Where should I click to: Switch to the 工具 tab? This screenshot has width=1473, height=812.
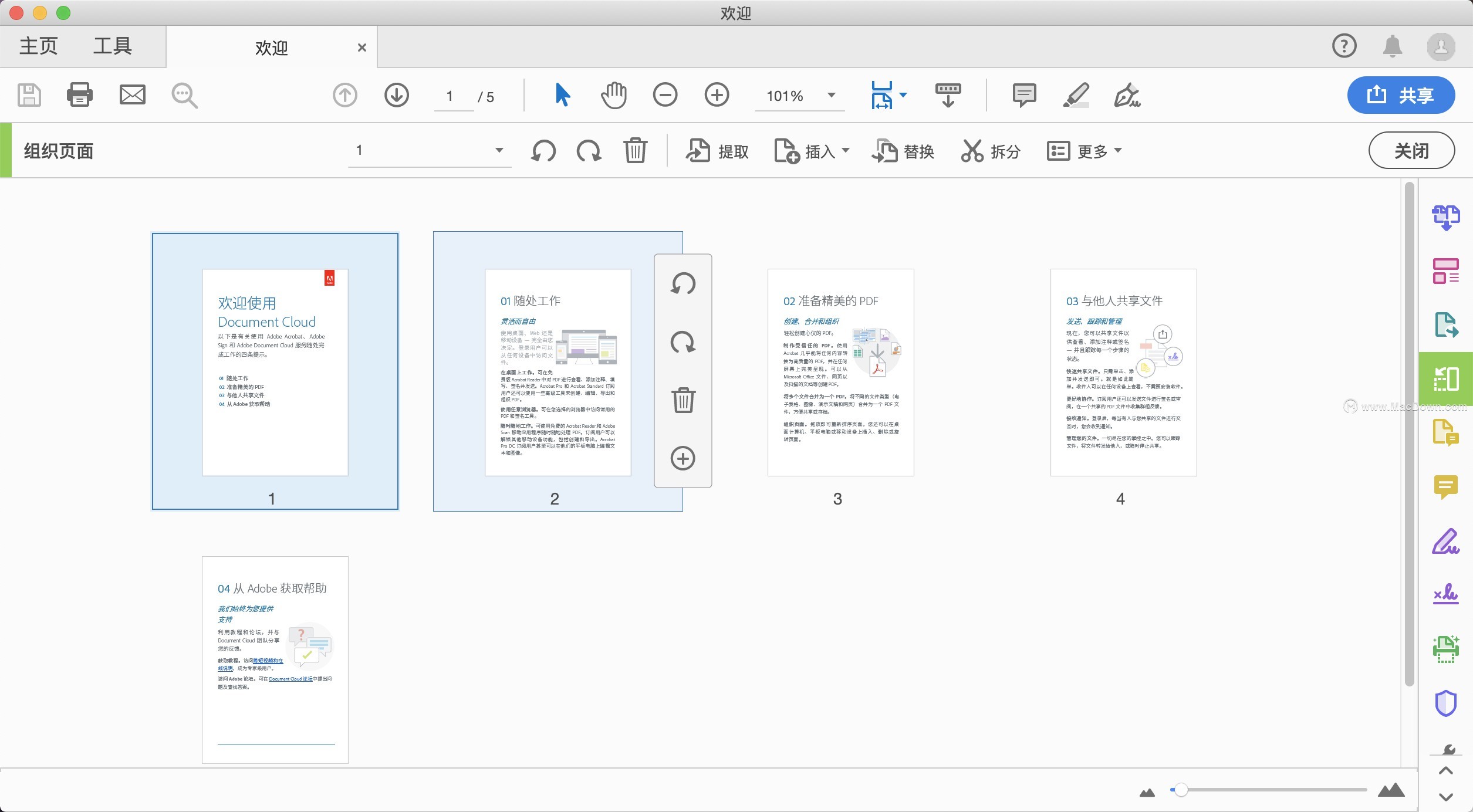tap(112, 46)
